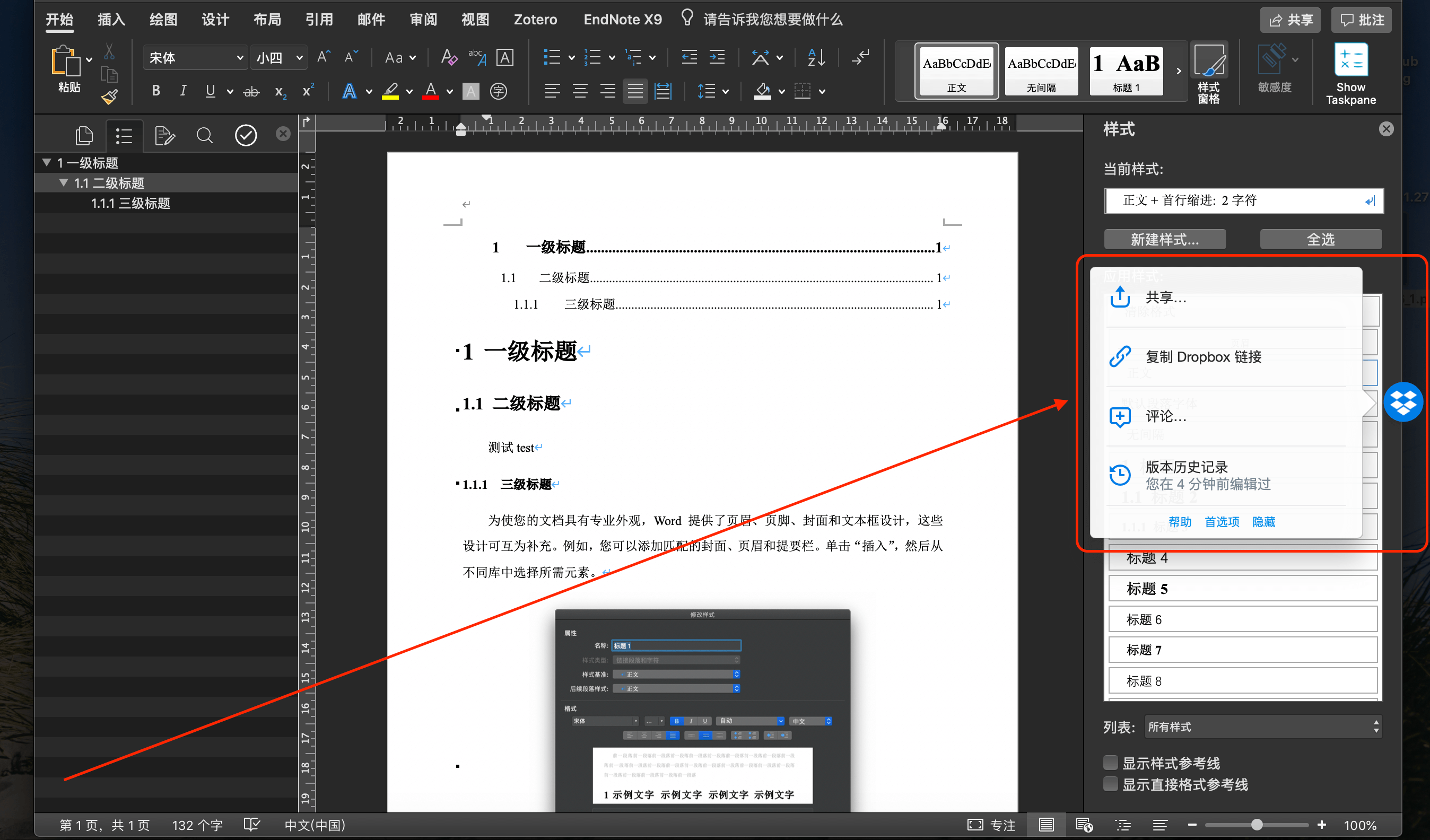The image size is (1430, 840).
Task: Choose 复制 Dropbox 链接 in the popup
Action: point(1226,357)
